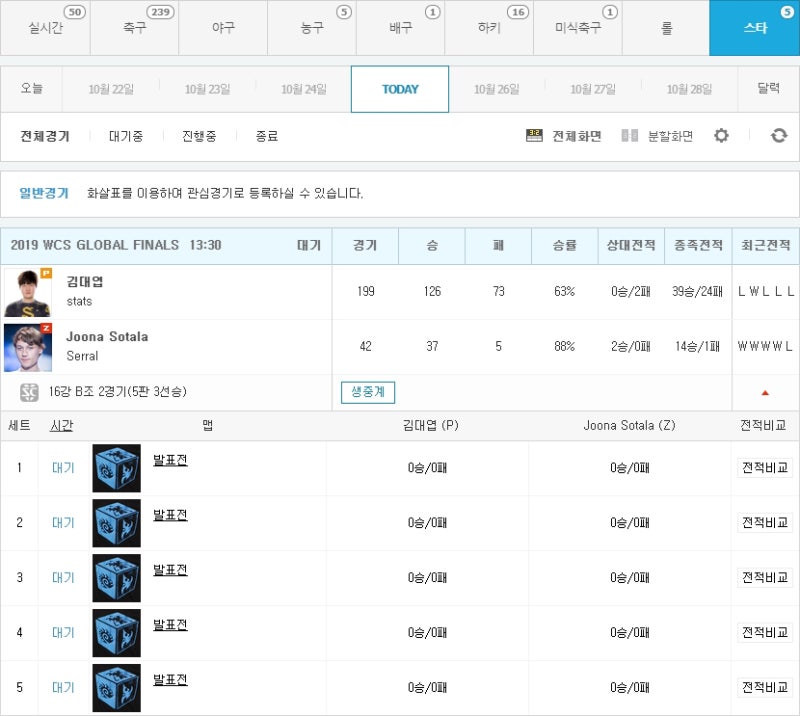This screenshot has height=716, width=800.
Task: Click the 일반경기 label
Action: coord(44,193)
